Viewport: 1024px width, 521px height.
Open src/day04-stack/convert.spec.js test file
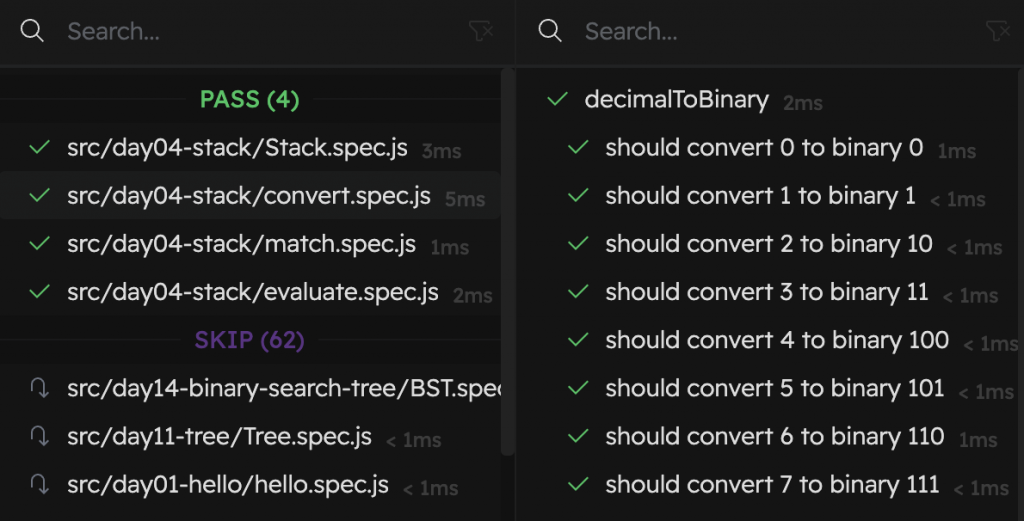click(248, 197)
